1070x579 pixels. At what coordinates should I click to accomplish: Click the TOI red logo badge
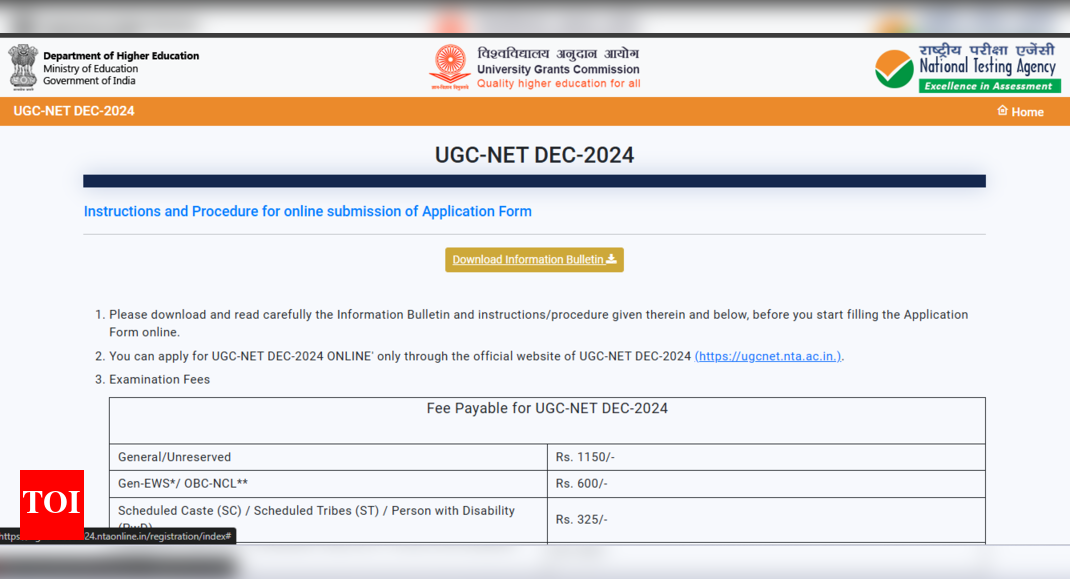(x=52, y=503)
